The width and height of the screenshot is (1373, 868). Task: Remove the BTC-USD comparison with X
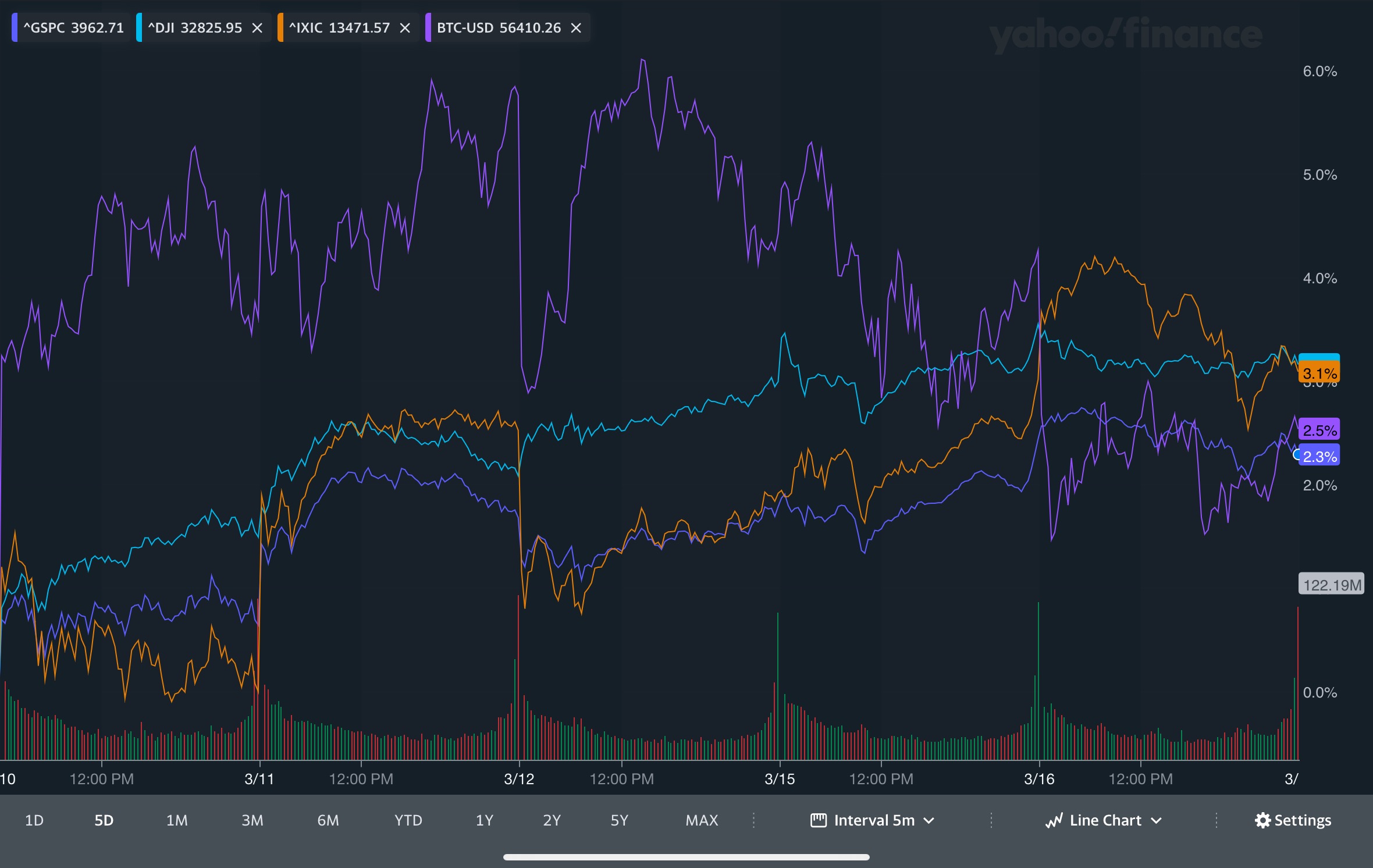coord(576,28)
